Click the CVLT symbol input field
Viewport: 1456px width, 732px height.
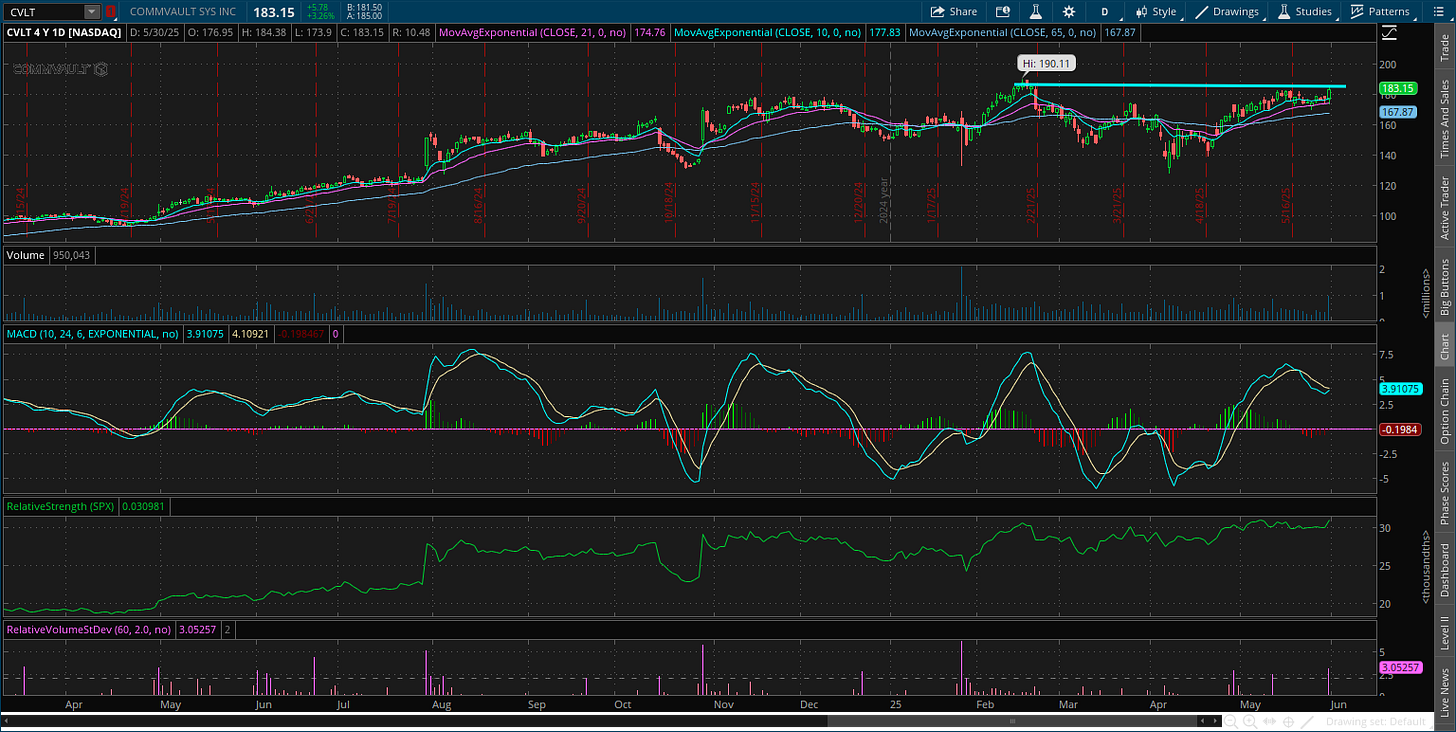43,12
